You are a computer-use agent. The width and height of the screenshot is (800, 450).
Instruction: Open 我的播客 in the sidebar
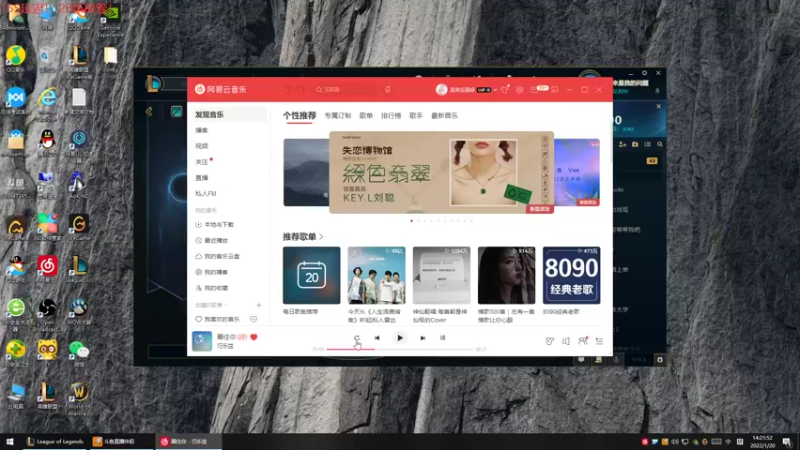click(x=212, y=272)
